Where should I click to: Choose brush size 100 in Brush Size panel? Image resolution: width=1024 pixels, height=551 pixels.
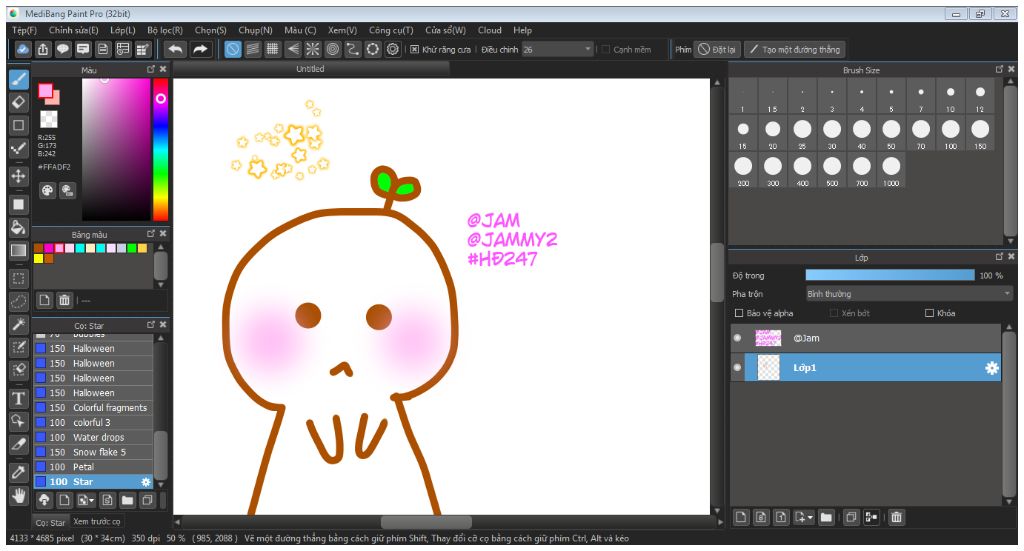(950, 133)
